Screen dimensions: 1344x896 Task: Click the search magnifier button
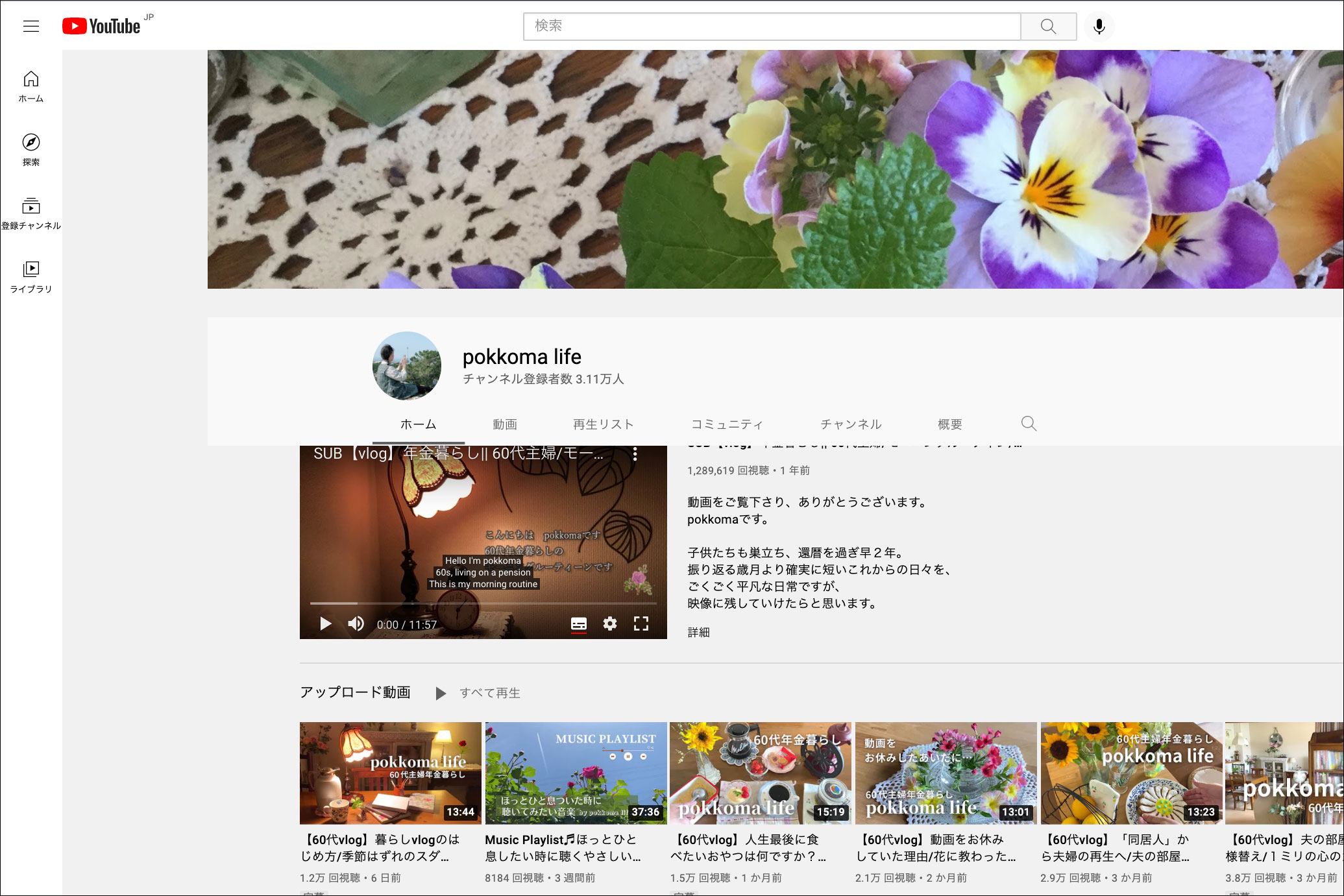tap(1048, 26)
